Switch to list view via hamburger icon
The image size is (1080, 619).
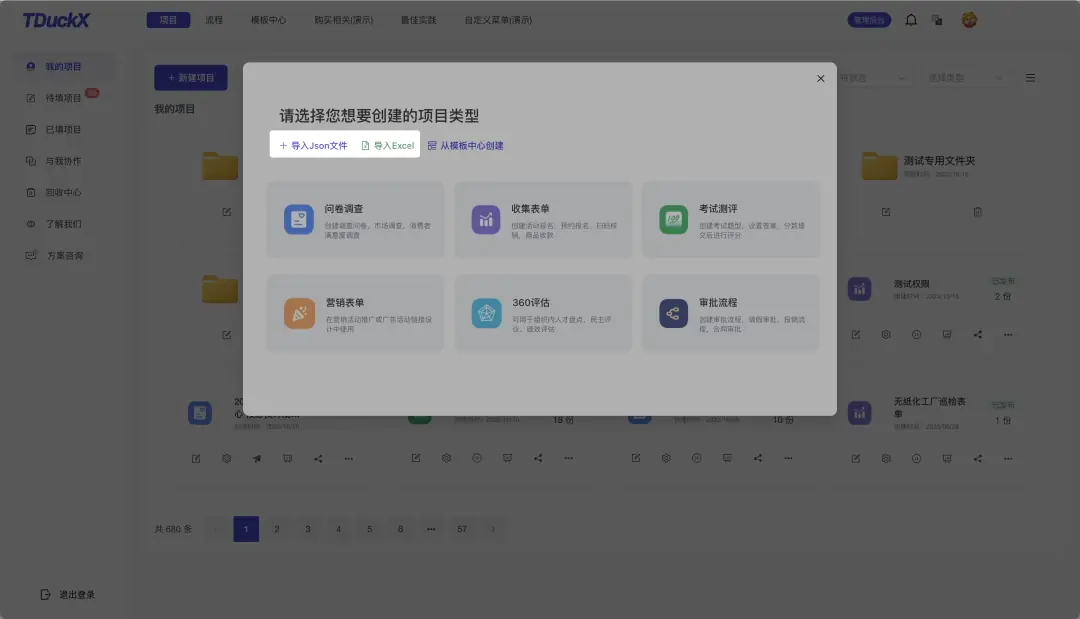1030,78
